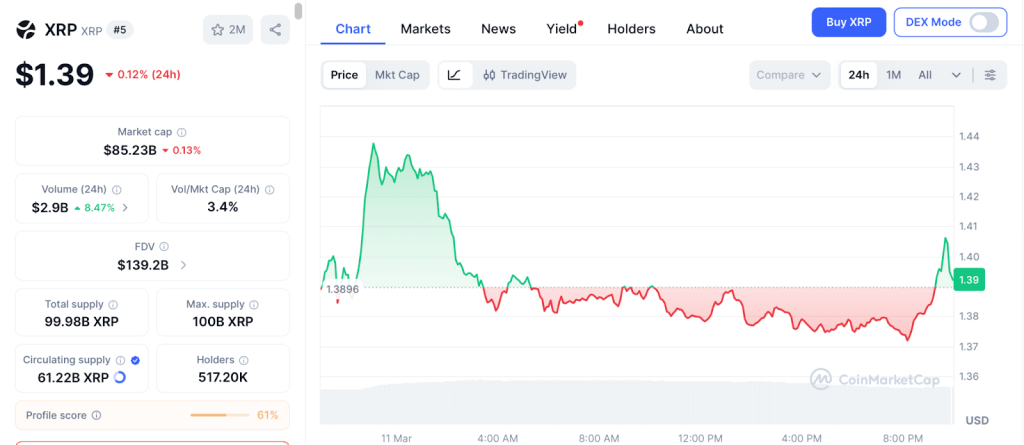Click the Buy XRP button

[848, 21]
